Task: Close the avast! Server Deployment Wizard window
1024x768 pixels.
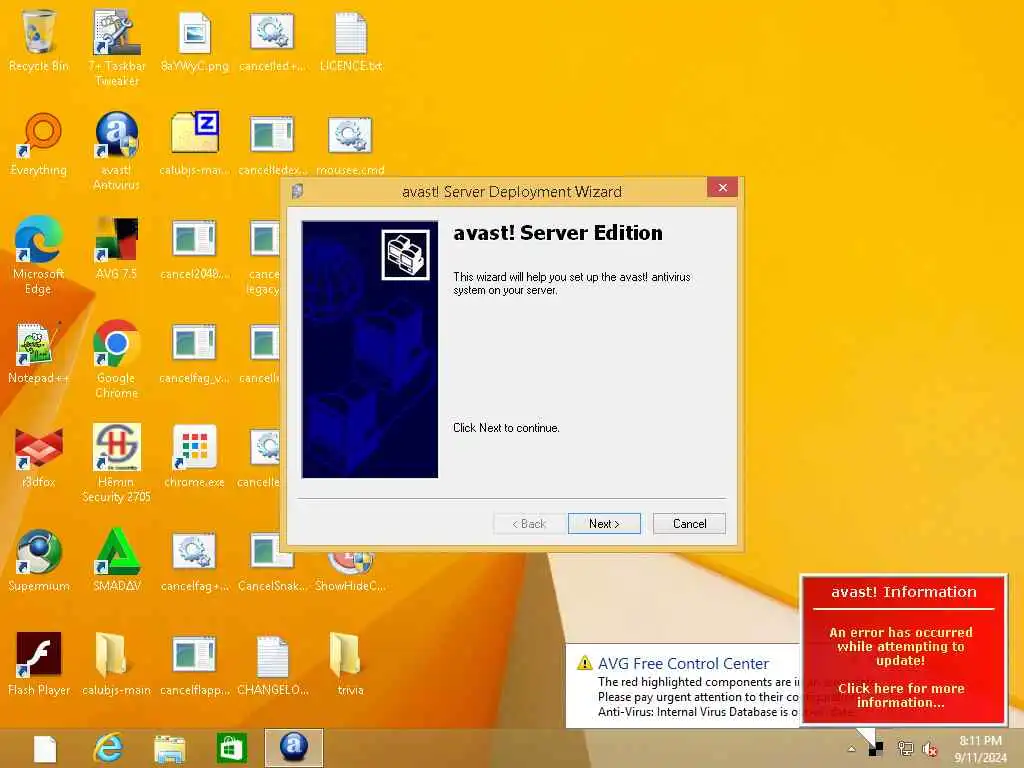Action: tap(722, 188)
